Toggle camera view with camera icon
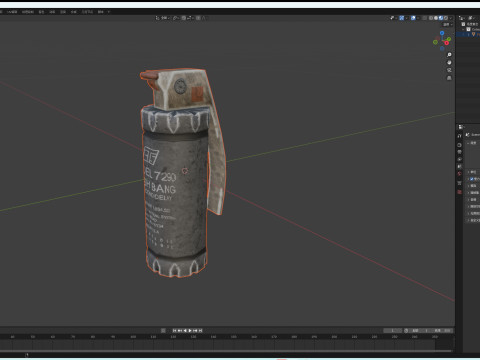 coord(449,70)
